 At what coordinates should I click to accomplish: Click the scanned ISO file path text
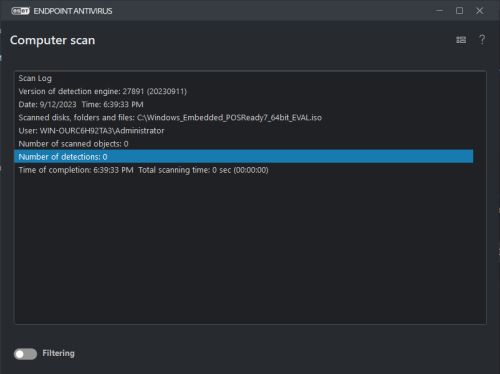pos(229,118)
